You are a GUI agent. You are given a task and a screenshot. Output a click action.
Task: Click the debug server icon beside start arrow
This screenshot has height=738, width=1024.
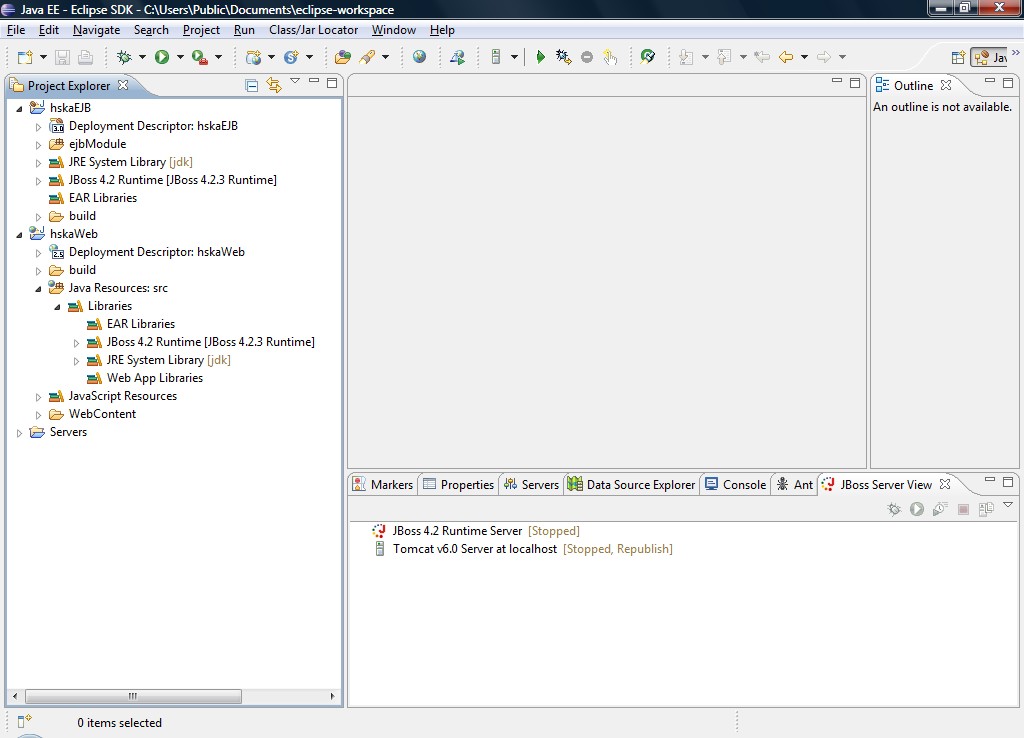point(564,57)
